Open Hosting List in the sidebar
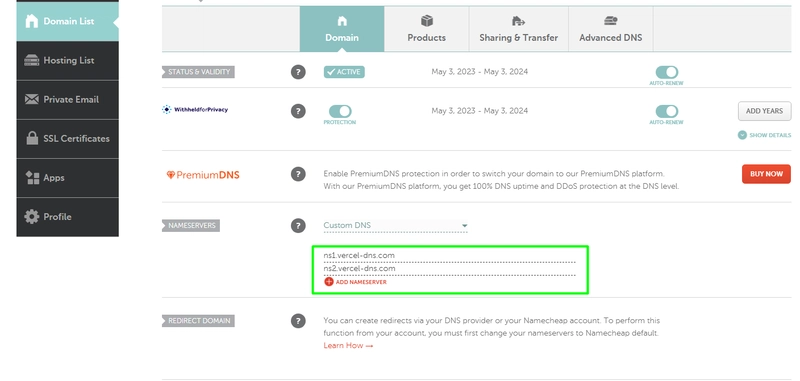The width and height of the screenshot is (800, 381). pyautogui.click(x=67, y=61)
